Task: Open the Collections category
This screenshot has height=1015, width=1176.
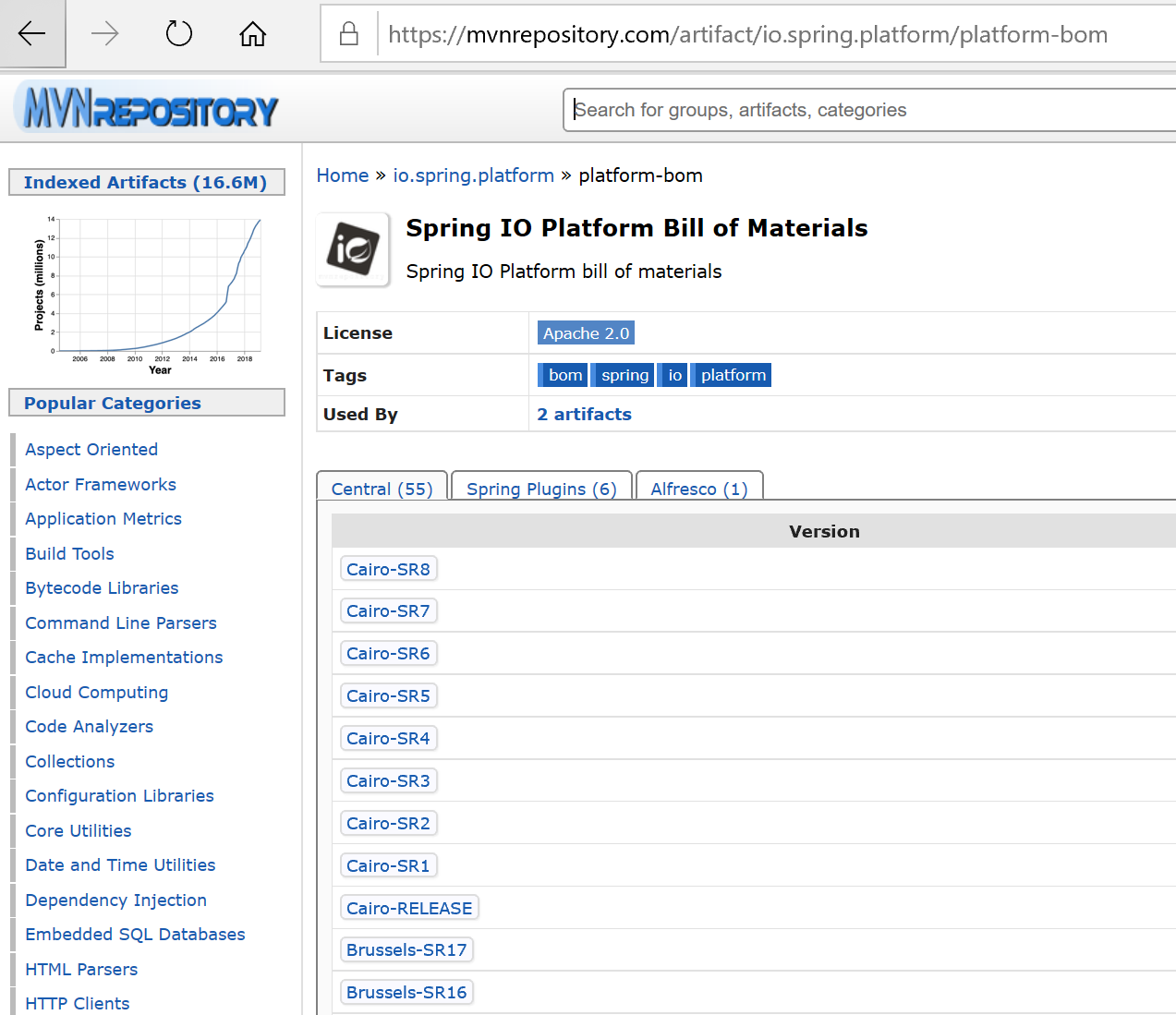Action: (70, 761)
